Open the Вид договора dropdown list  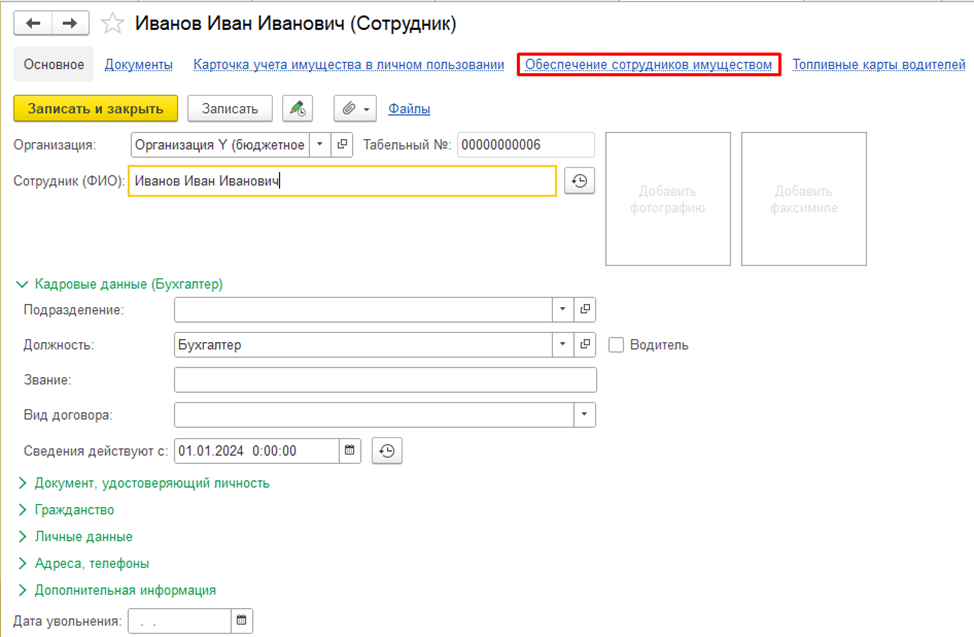[585, 415]
